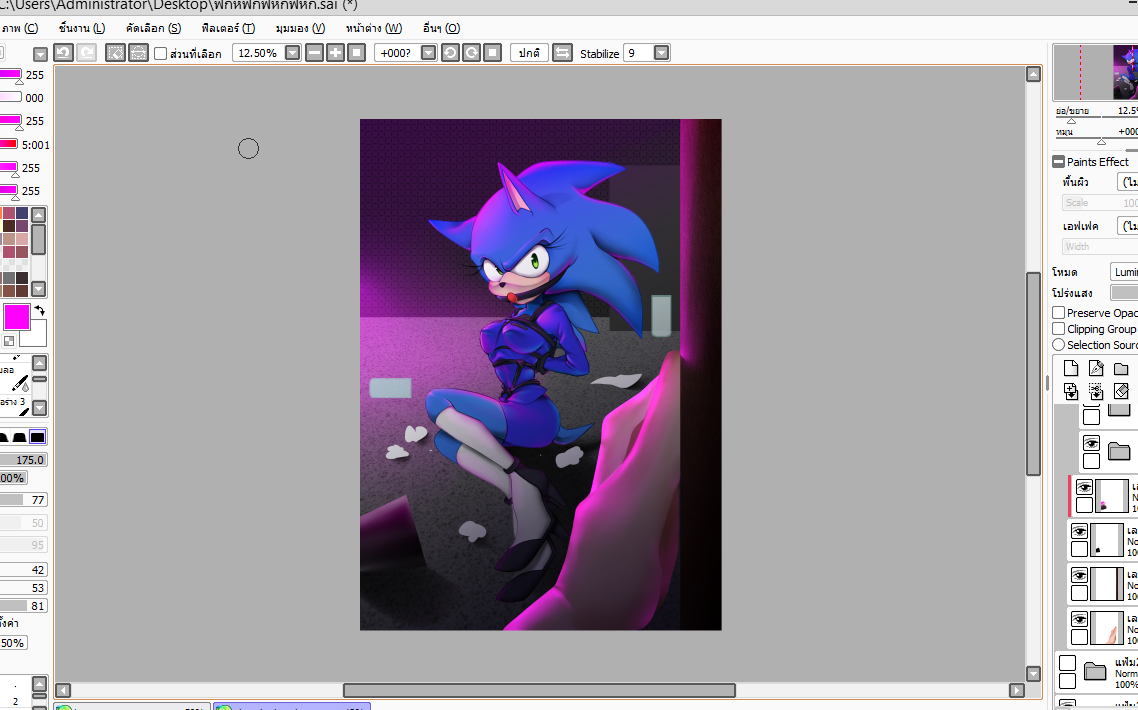This screenshot has height=710, width=1138.
Task: Flip the canvas view horizontally
Action: (x=562, y=53)
